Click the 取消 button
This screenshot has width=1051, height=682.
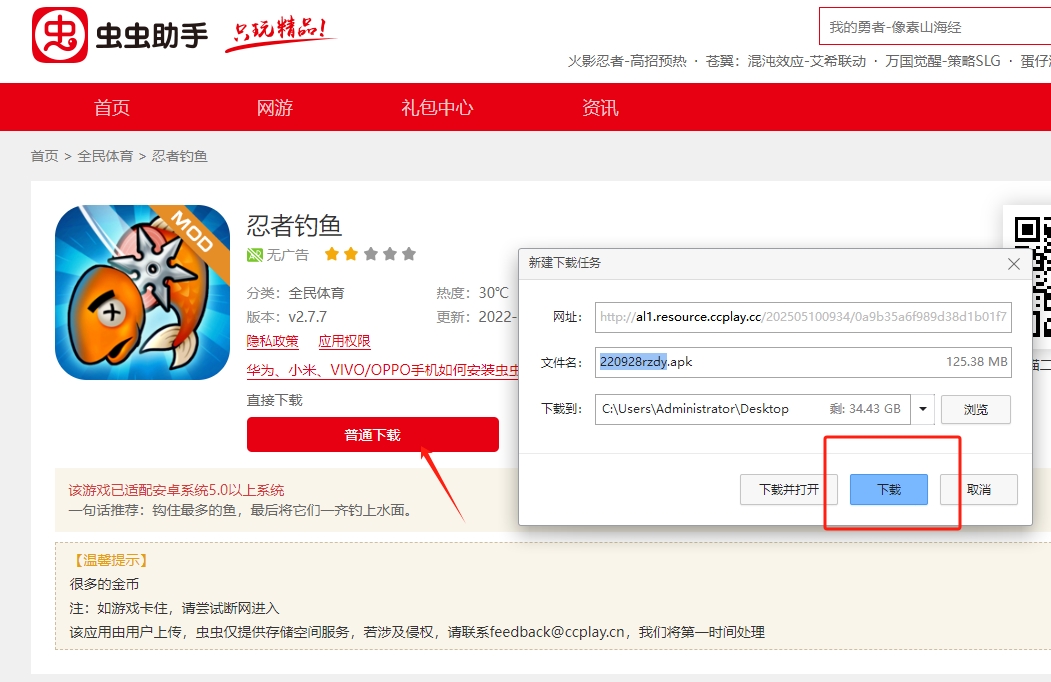(979, 490)
